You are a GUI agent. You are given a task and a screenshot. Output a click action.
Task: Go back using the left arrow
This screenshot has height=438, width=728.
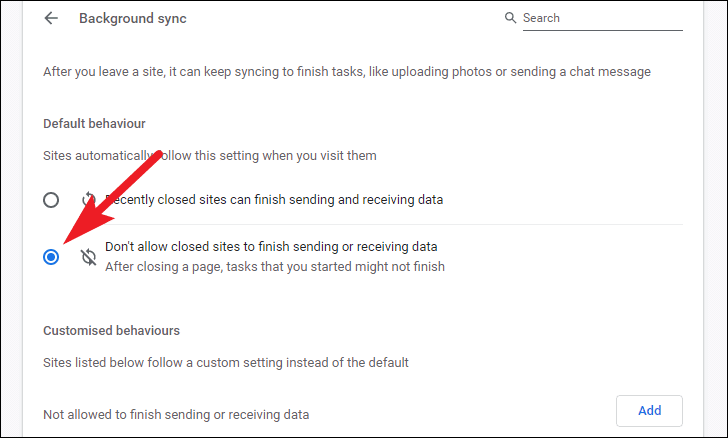tap(51, 18)
